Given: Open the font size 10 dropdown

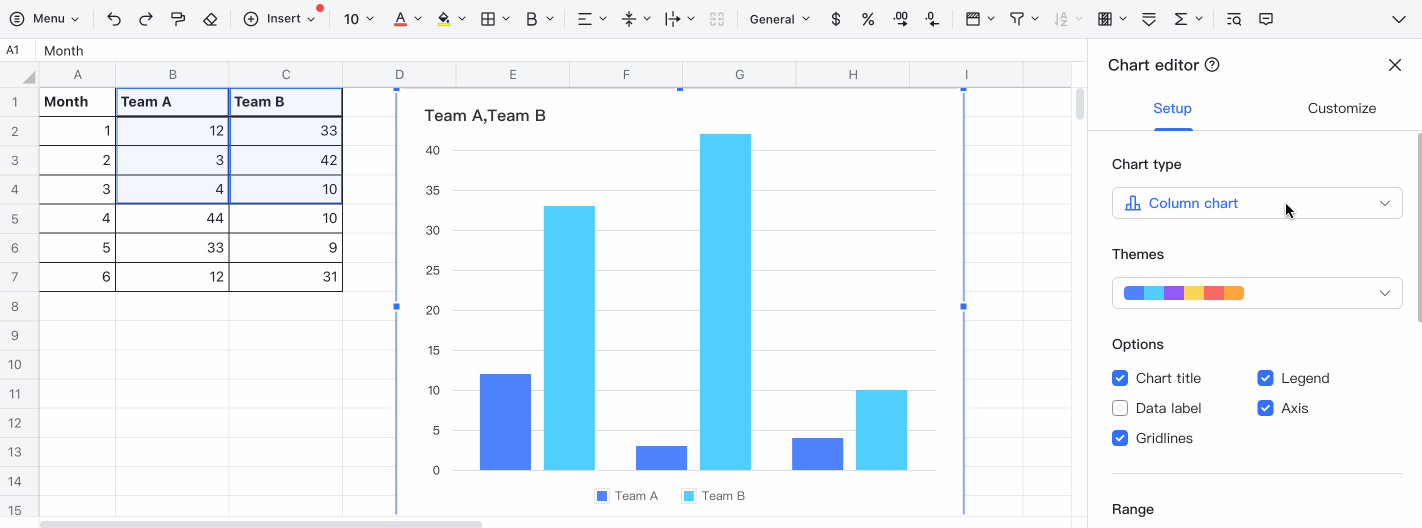Looking at the screenshot, I should [358, 19].
